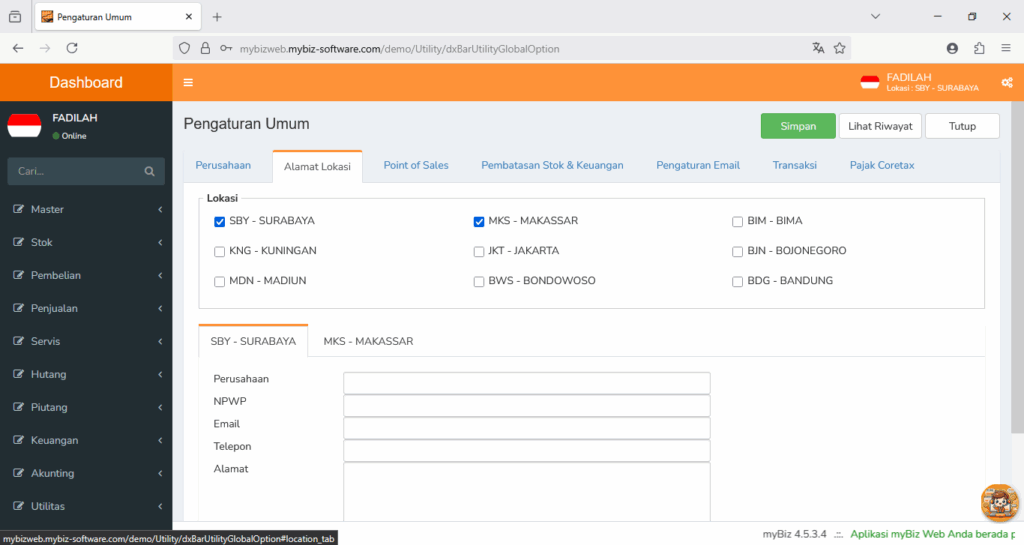The image size is (1024, 545).
Task: Expand the Piutang menu chevron
Action: click(160, 407)
